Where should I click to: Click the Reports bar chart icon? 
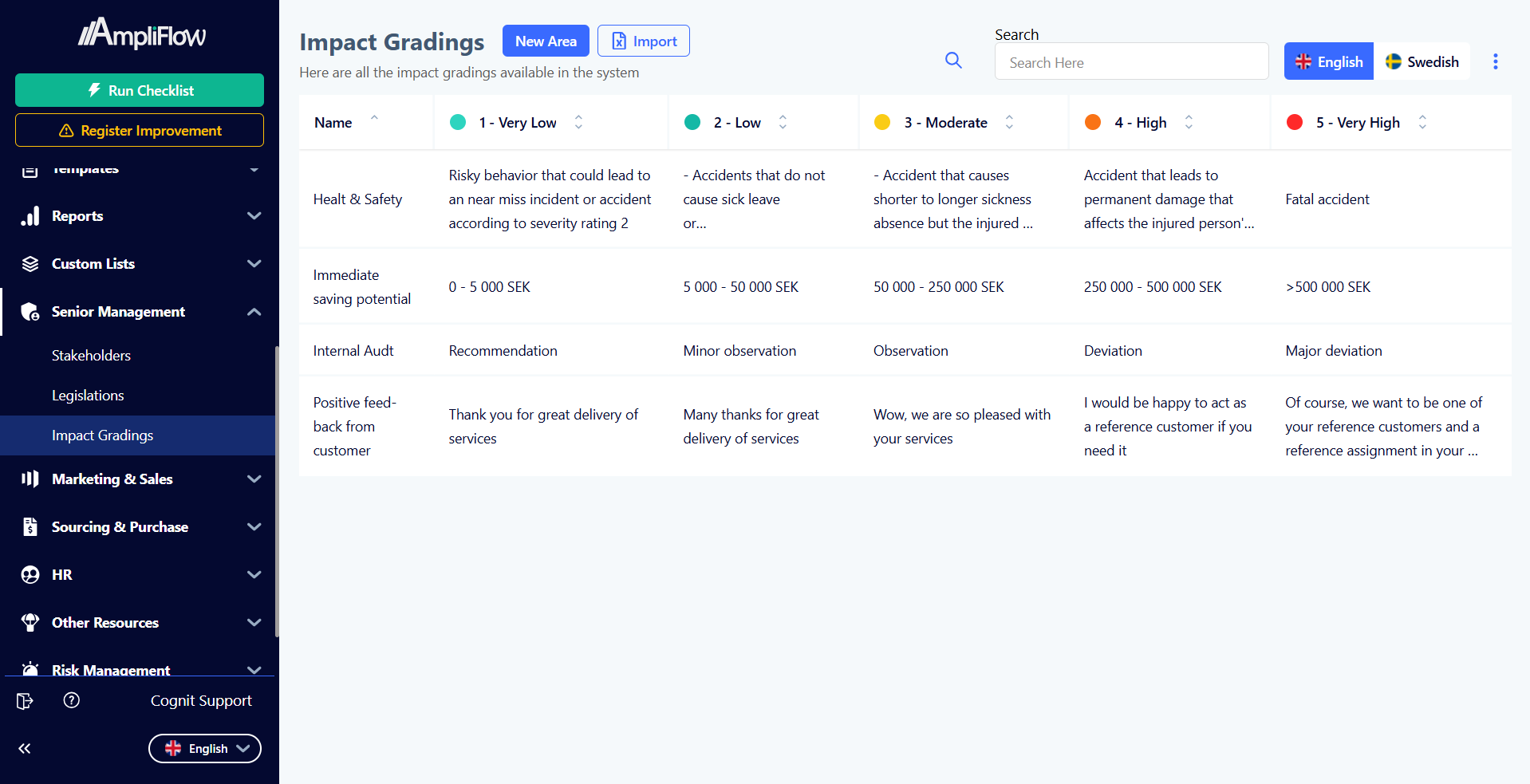pyautogui.click(x=30, y=216)
